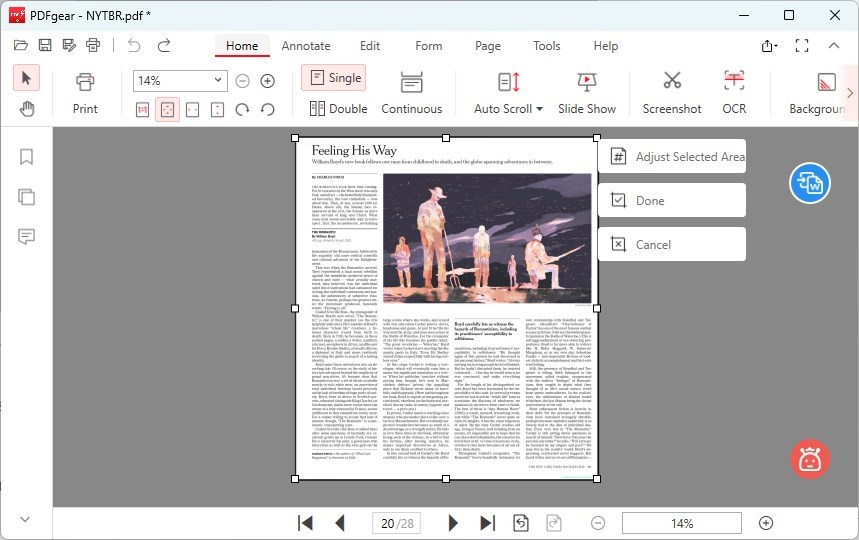Screen dimensions: 859x540
Task: Start the Slide Show
Action: 587,93
